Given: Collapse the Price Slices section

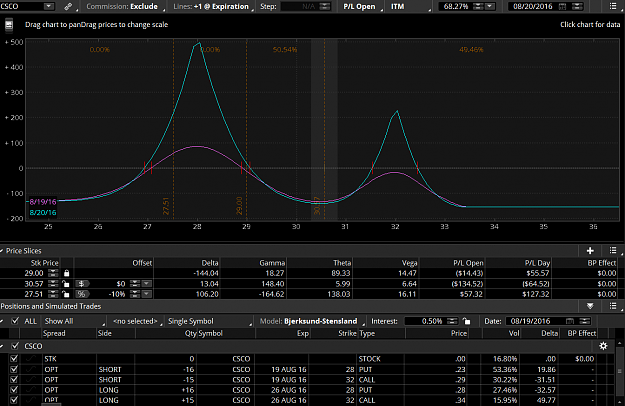Looking at the screenshot, I should (2, 251).
